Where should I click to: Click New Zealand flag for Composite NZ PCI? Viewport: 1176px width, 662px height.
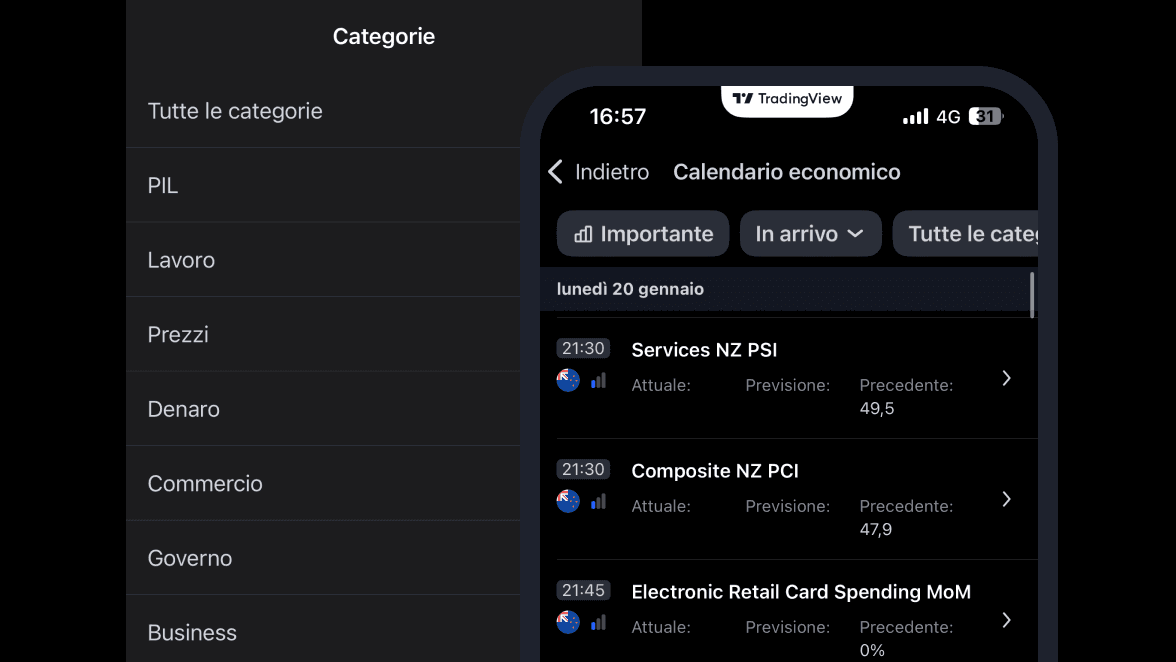coord(568,501)
